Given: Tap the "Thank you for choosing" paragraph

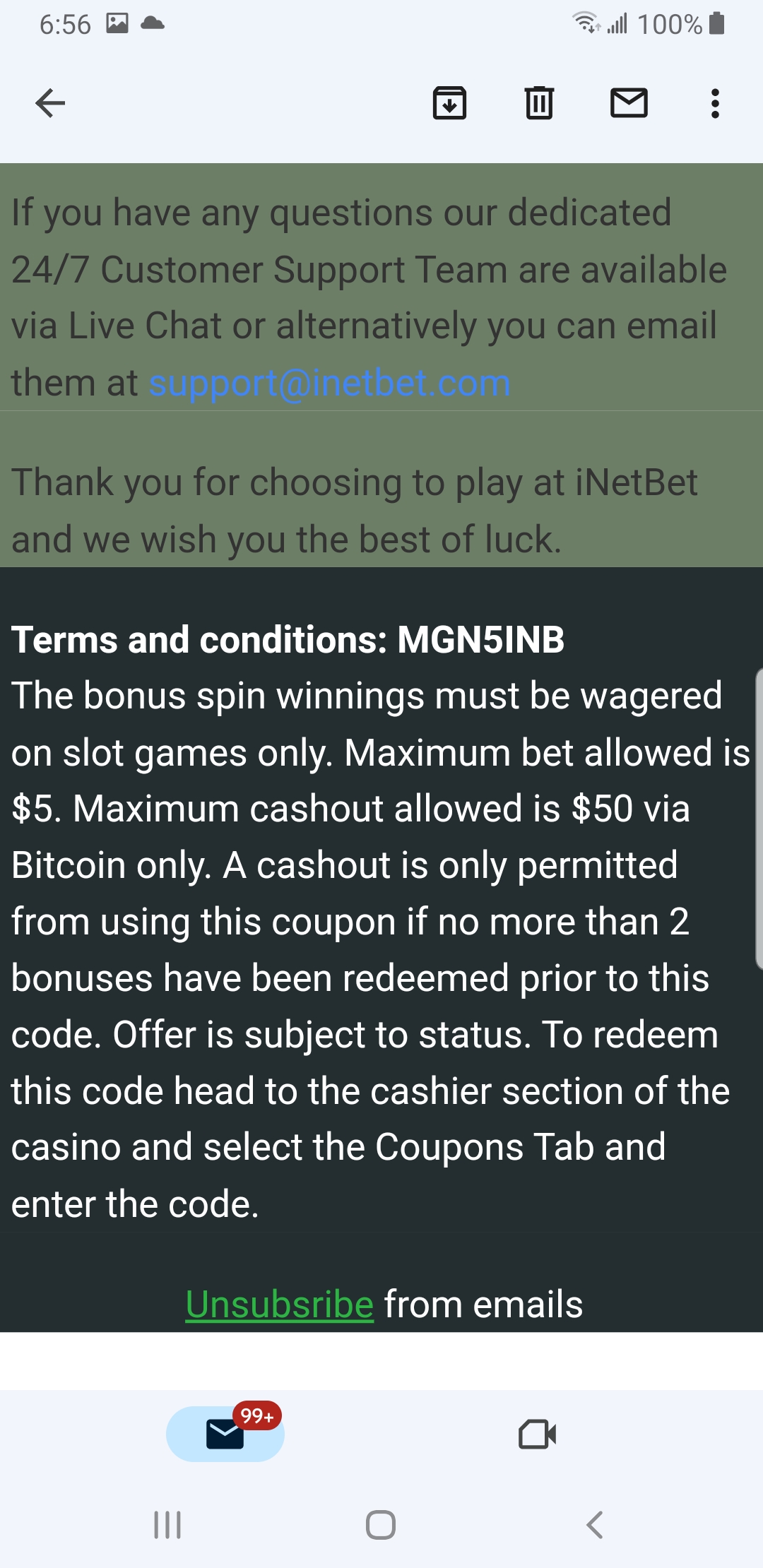Looking at the screenshot, I should (353, 511).
